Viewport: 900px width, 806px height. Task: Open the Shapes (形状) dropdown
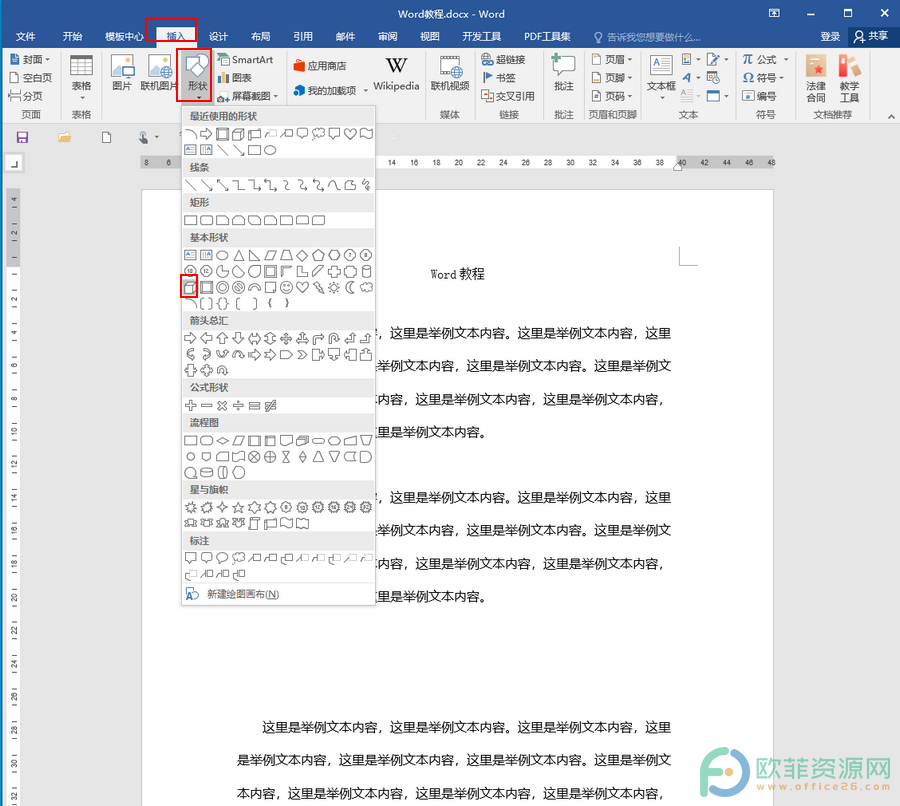(x=197, y=77)
